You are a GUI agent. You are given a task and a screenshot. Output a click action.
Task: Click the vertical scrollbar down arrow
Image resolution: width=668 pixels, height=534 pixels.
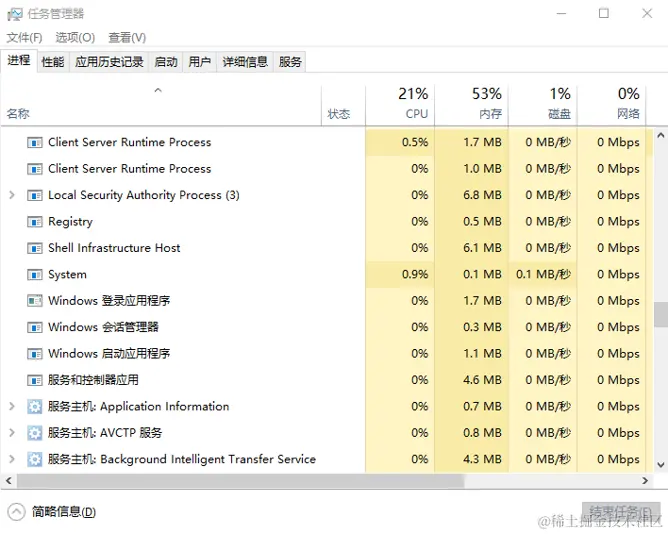click(661, 465)
